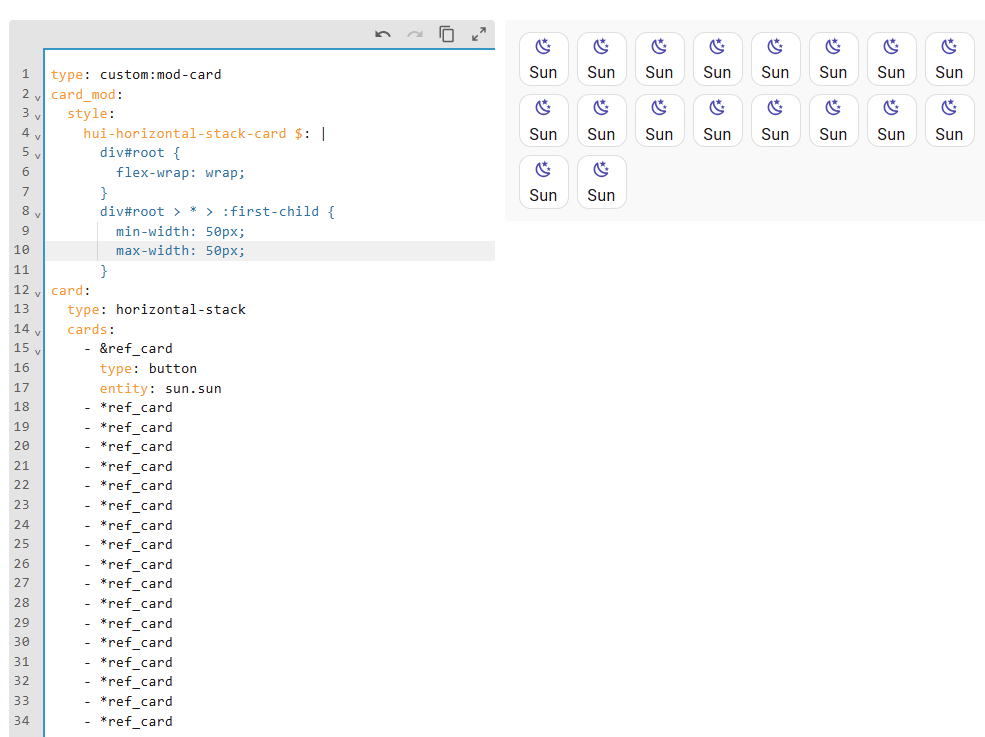985x737 pixels.
Task: Fold the &ref_card entry on line 15
Action: (38, 351)
